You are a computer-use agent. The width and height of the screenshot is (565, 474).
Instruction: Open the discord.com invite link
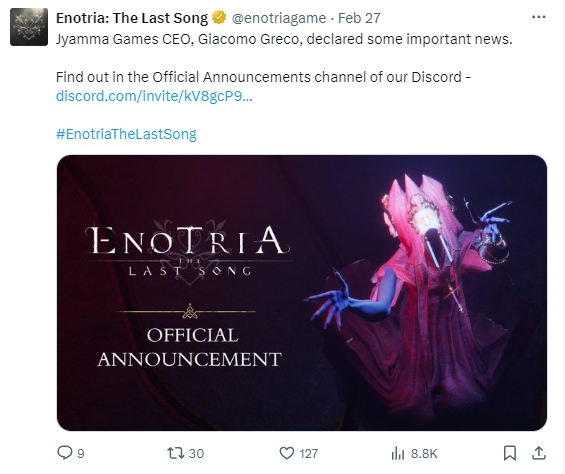154,96
